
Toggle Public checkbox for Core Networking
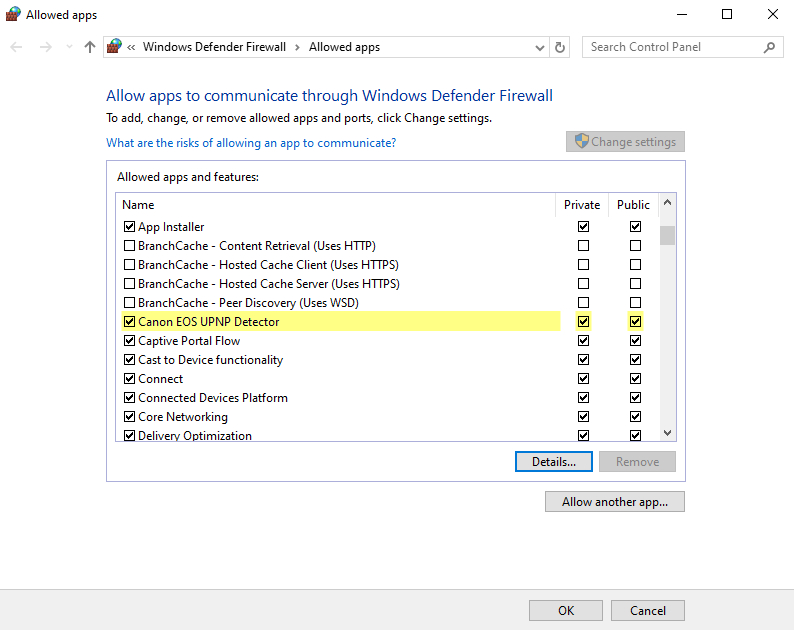(x=635, y=417)
